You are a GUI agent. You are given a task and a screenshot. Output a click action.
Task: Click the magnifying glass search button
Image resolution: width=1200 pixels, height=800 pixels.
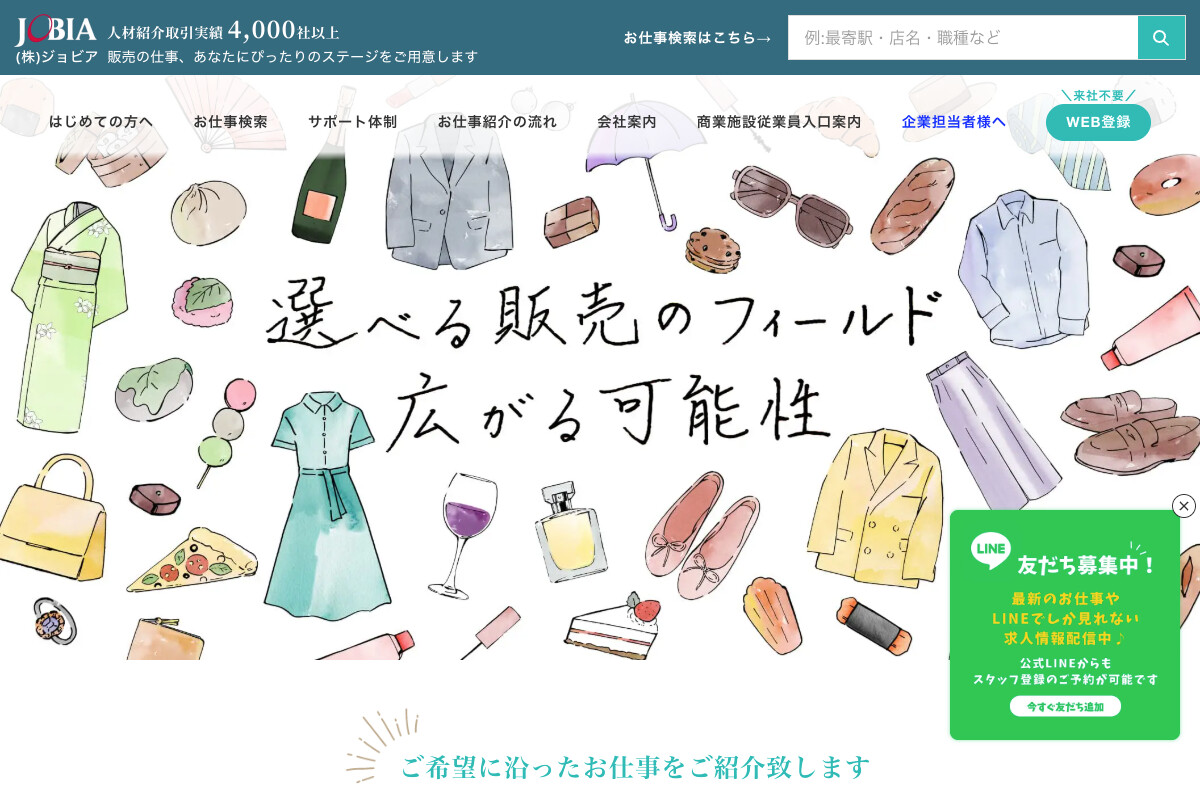(1161, 38)
